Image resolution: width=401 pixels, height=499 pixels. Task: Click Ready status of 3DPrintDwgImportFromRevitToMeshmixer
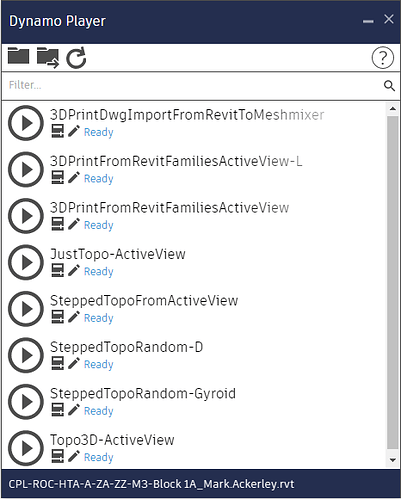point(99,132)
